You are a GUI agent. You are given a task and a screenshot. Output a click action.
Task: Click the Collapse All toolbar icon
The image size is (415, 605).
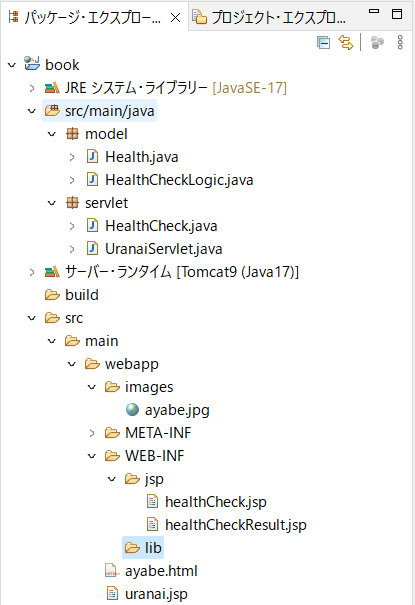click(x=323, y=42)
